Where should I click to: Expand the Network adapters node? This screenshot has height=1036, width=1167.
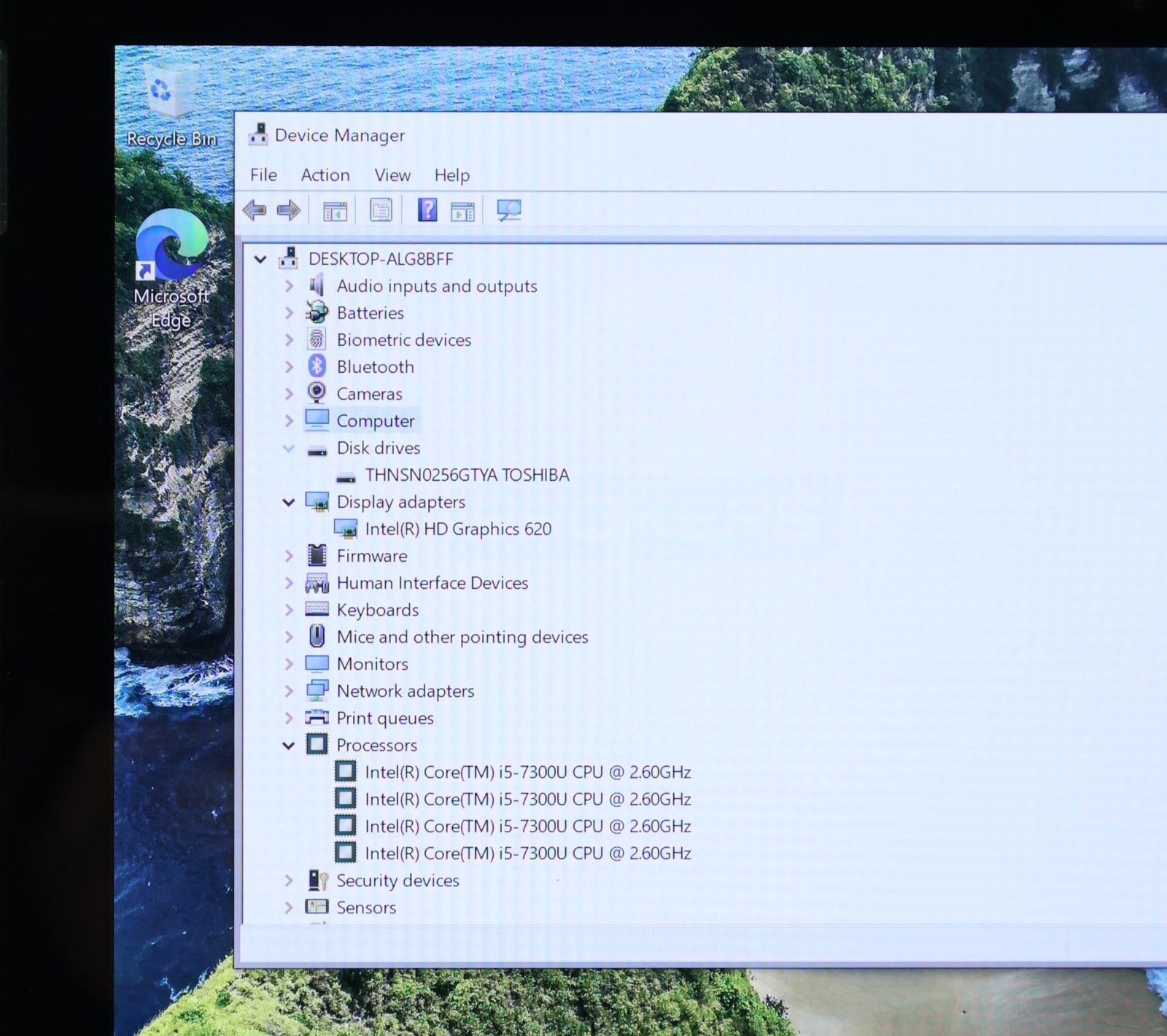click(x=289, y=691)
